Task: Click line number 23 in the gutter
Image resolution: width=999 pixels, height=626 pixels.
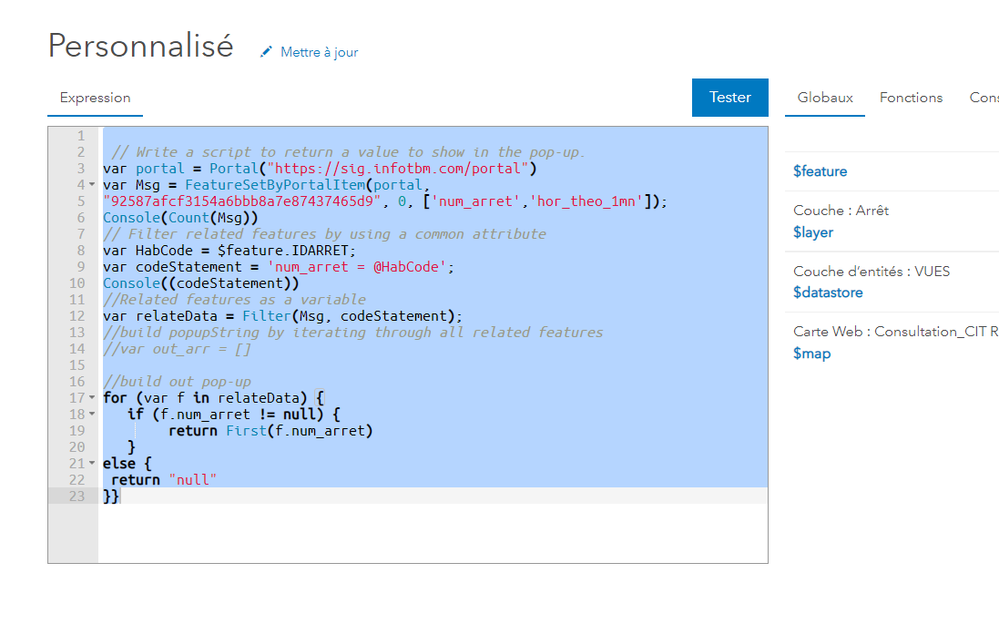Action: pyautogui.click(x=77, y=496)
